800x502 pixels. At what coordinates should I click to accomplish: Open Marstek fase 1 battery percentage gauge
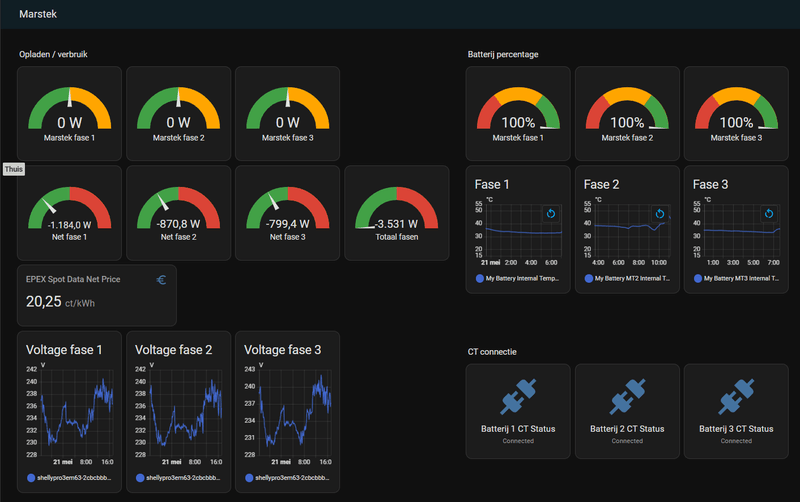pyautogui.click(x=518, y=114)
